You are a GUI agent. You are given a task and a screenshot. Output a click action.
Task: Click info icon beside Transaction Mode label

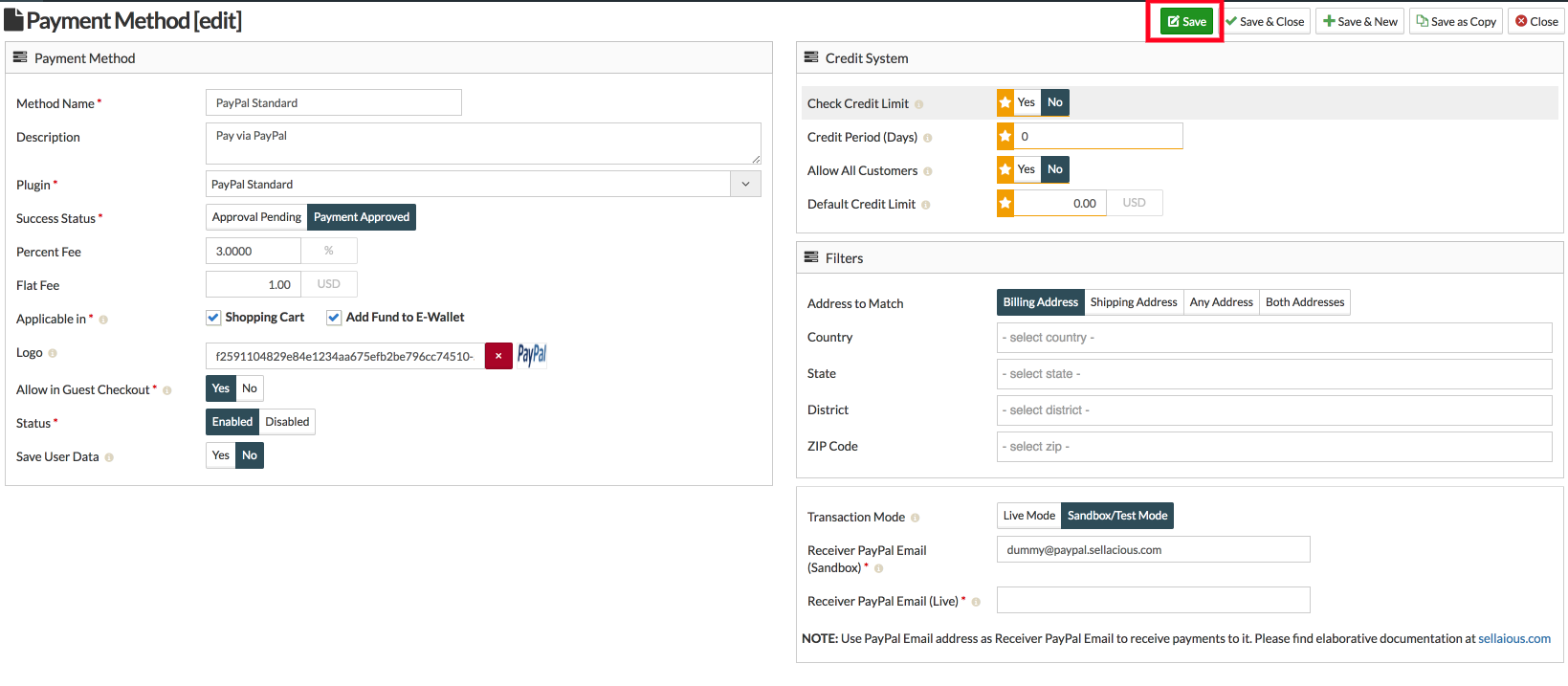[916, 518]
